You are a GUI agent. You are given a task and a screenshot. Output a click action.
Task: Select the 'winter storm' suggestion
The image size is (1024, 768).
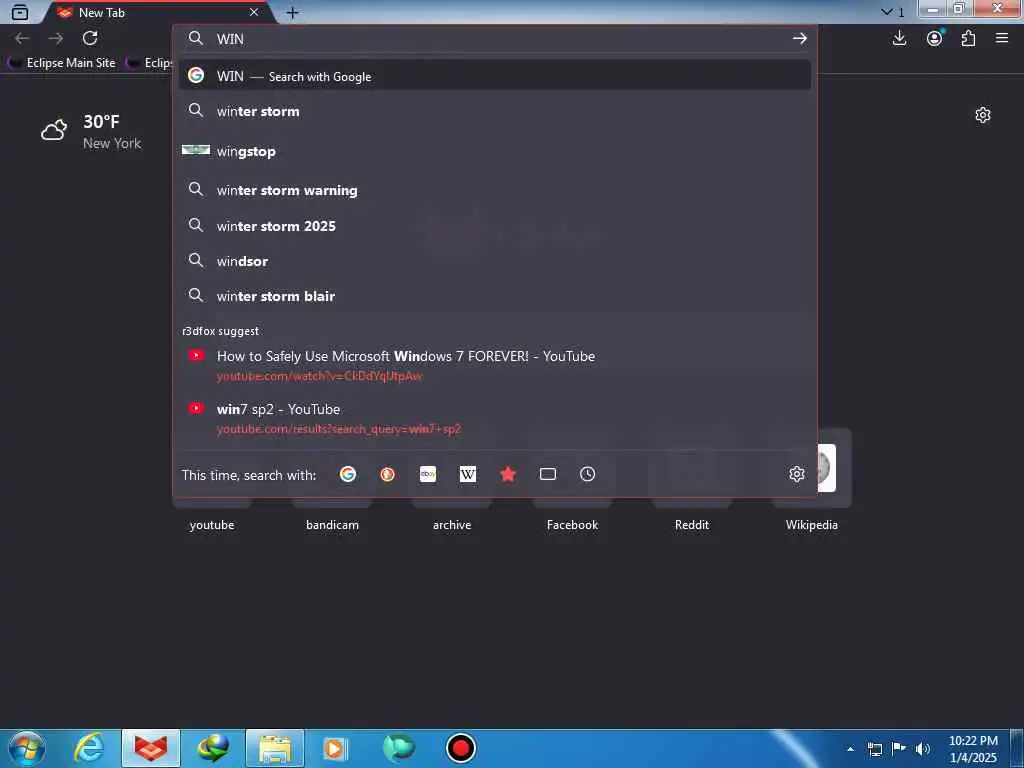click(494, 111)
